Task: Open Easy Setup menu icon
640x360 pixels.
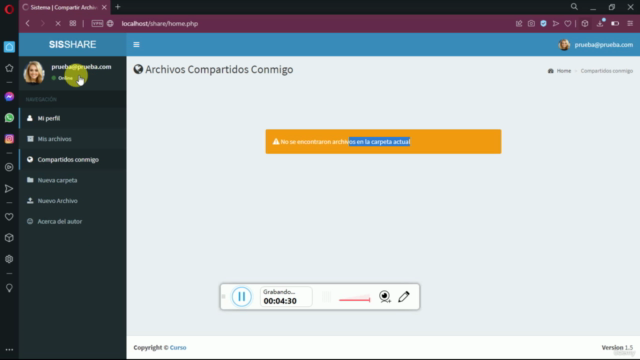Action: 630,24
